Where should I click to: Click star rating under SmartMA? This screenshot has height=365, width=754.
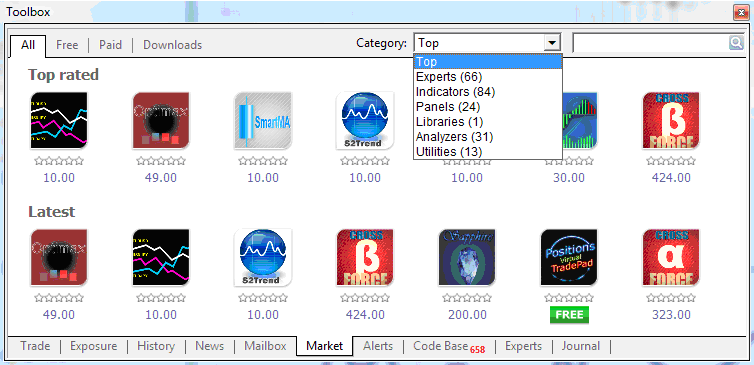(x=263, y=161)
